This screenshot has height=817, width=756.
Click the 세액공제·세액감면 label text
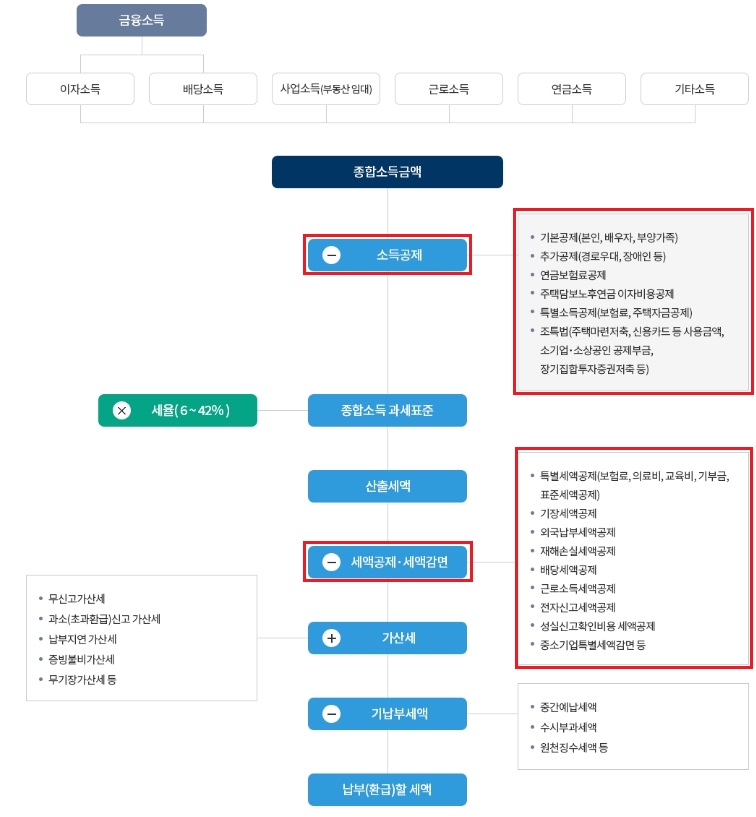[399, 562]
